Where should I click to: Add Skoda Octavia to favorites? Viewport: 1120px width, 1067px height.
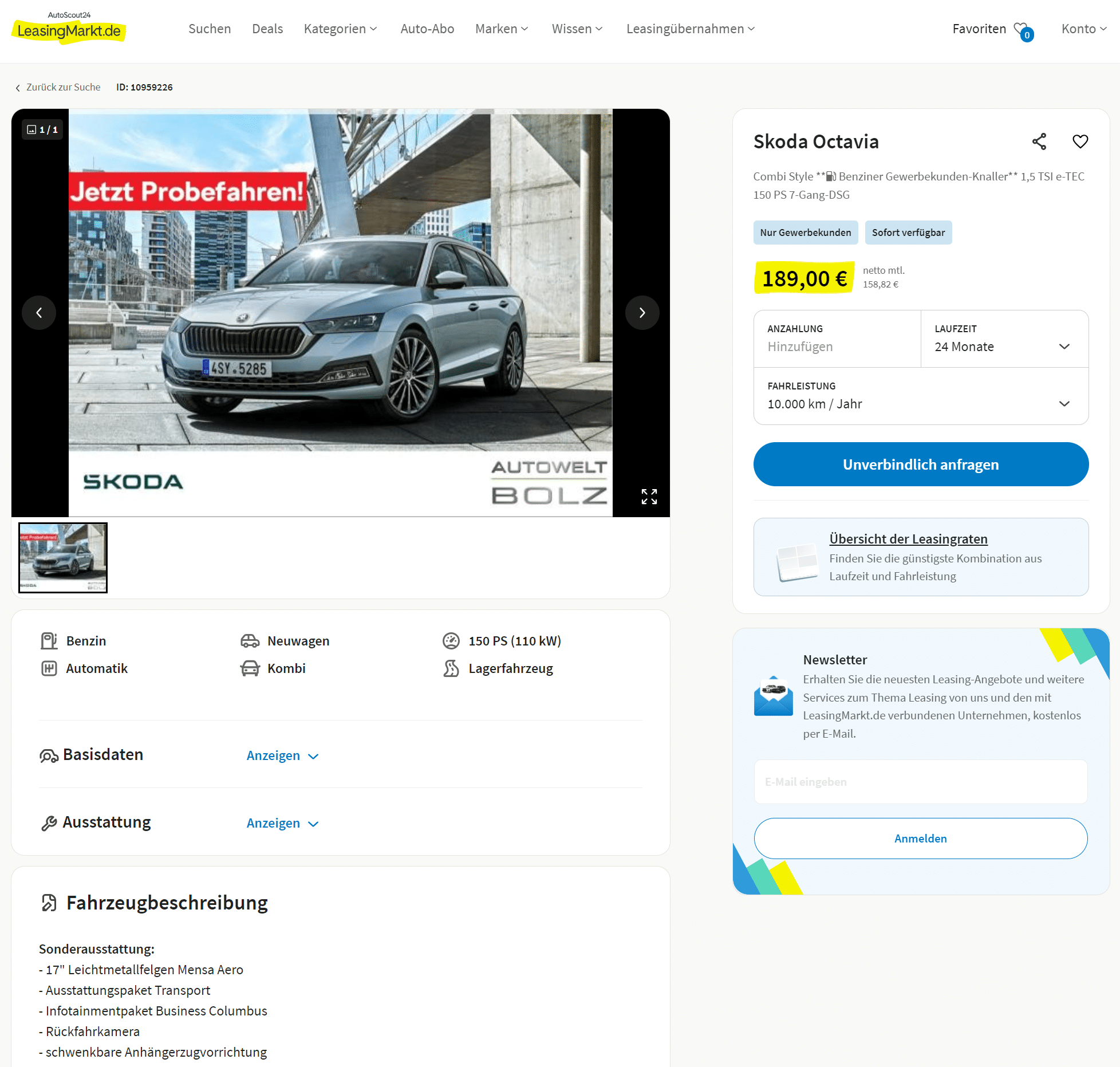point(1080,141)
